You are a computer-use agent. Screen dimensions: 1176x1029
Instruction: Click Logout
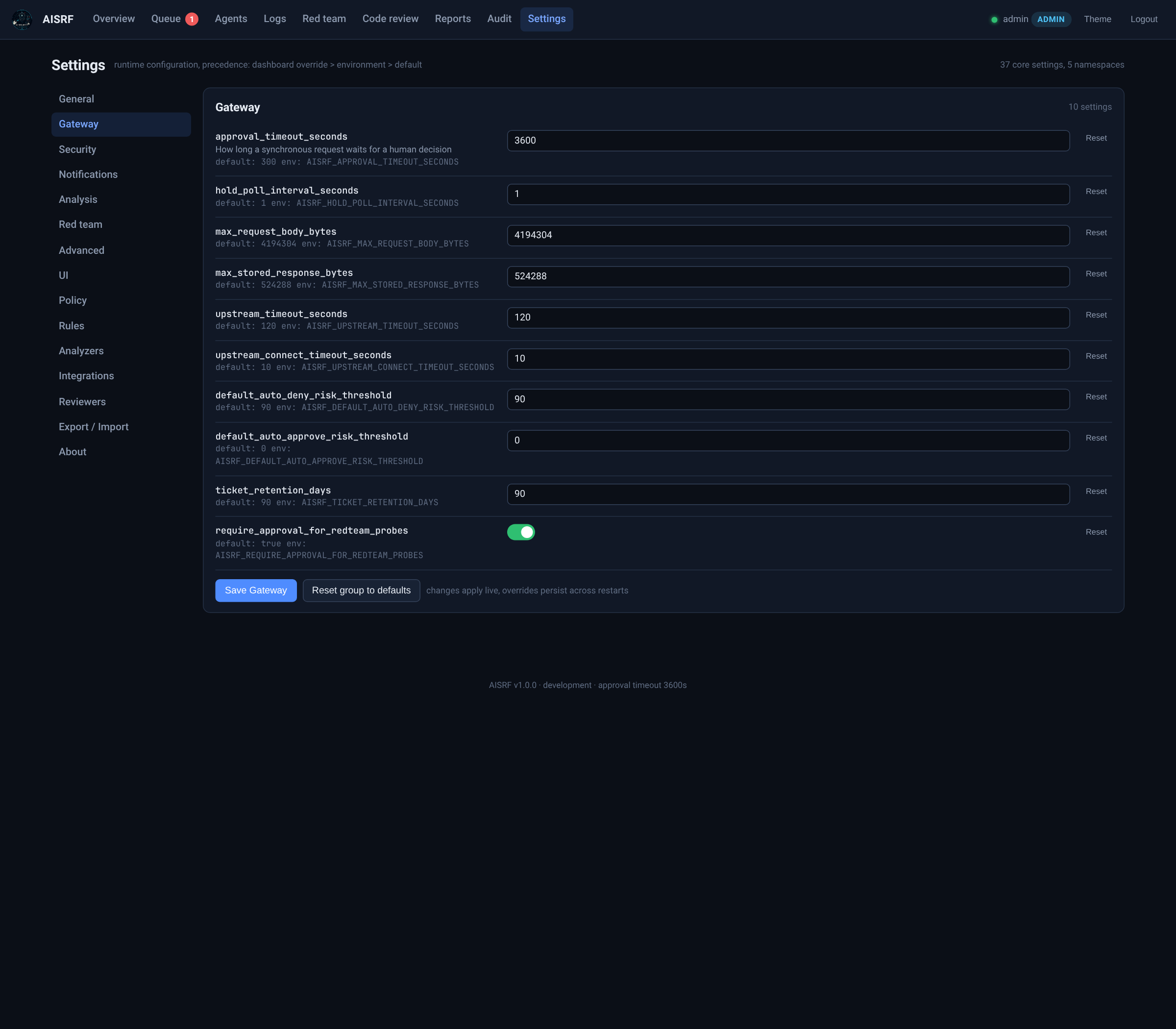(1143, 19)
